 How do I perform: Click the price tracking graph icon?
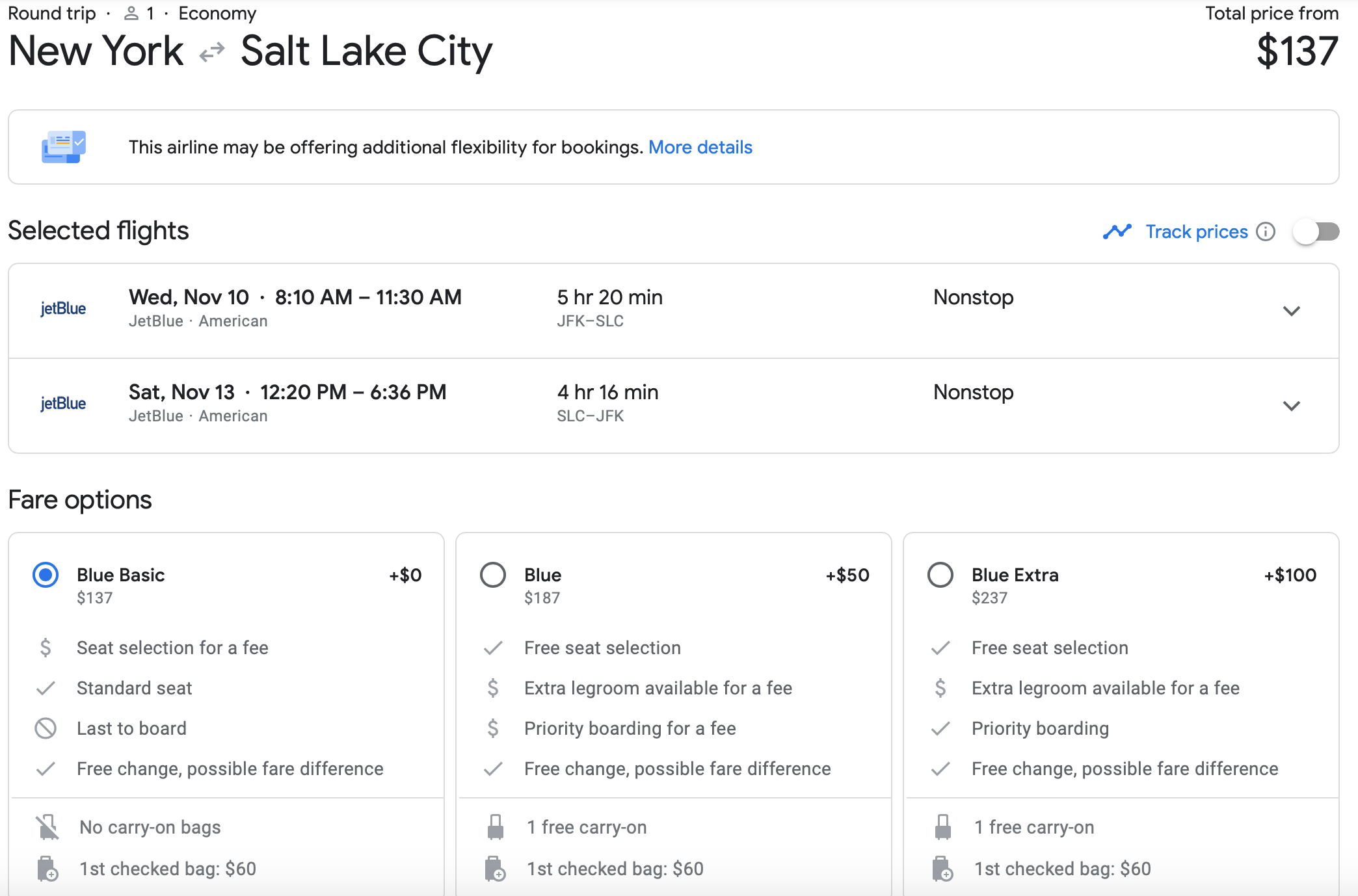(x=1117, y=231)
